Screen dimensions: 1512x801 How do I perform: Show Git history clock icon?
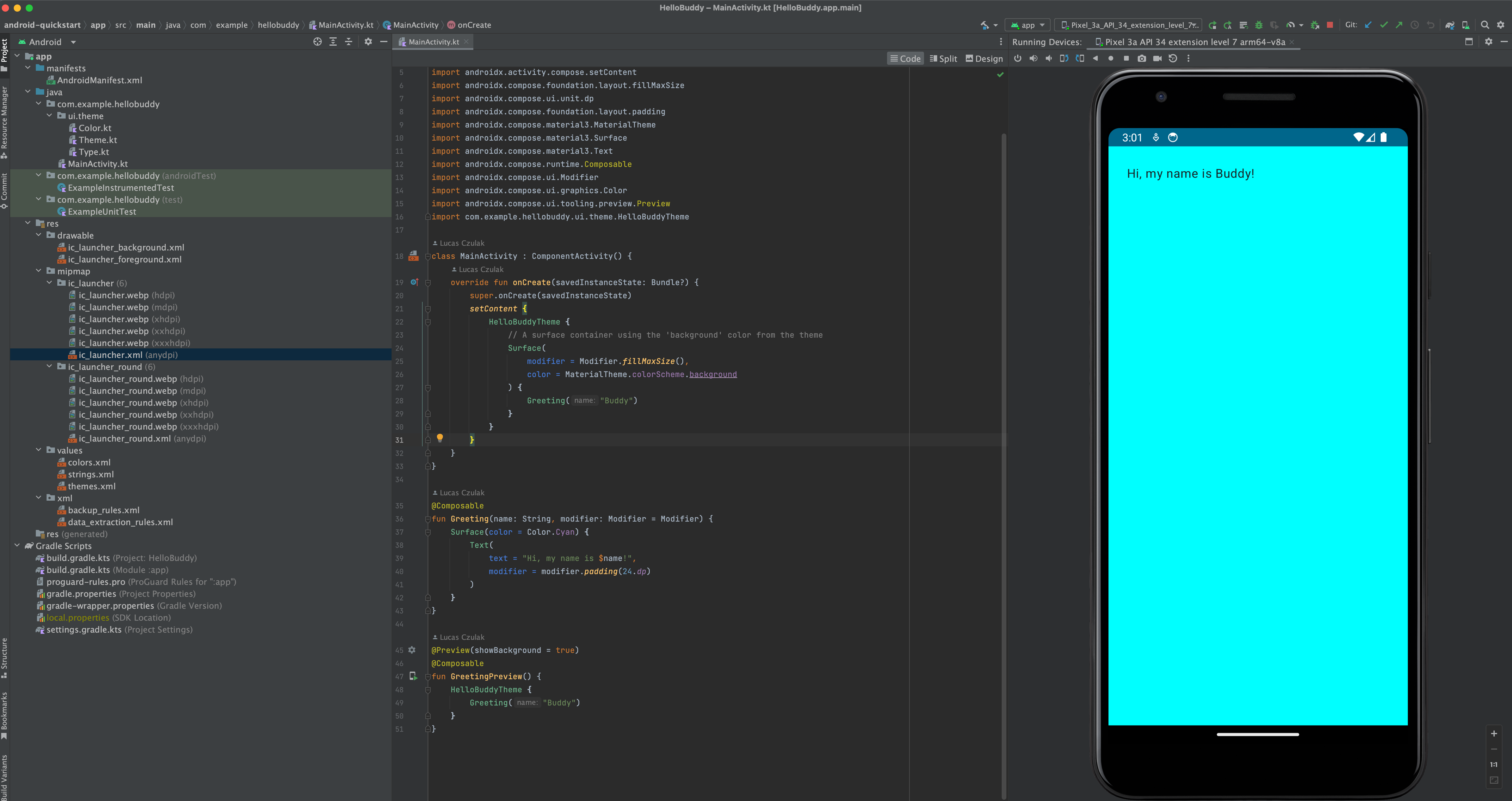pyautogui.click(x=1415, y=25)
